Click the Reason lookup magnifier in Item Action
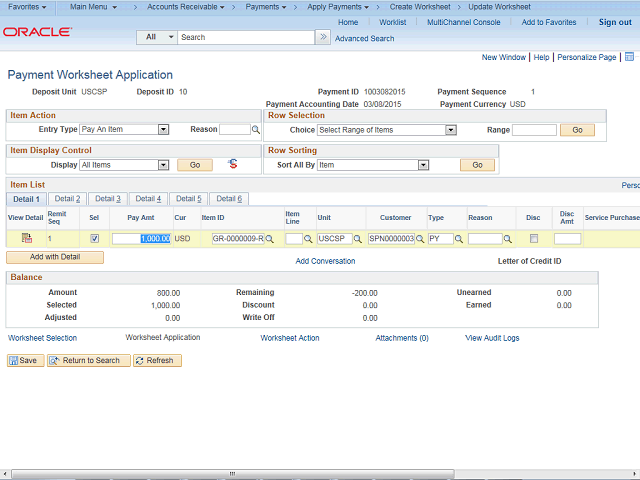The image size is (640, 480). coord(256,130)
